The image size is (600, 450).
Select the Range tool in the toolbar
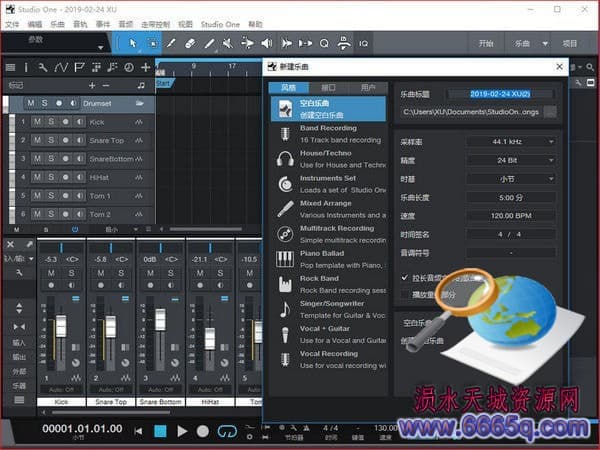point(152,43)
